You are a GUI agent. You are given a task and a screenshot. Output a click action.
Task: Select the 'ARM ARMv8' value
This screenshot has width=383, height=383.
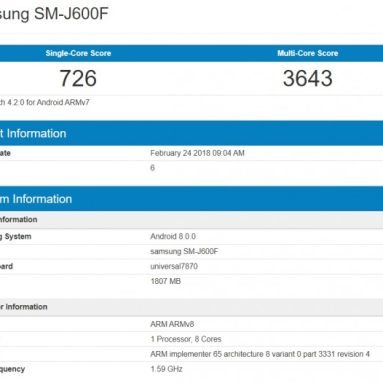(172, 324)
